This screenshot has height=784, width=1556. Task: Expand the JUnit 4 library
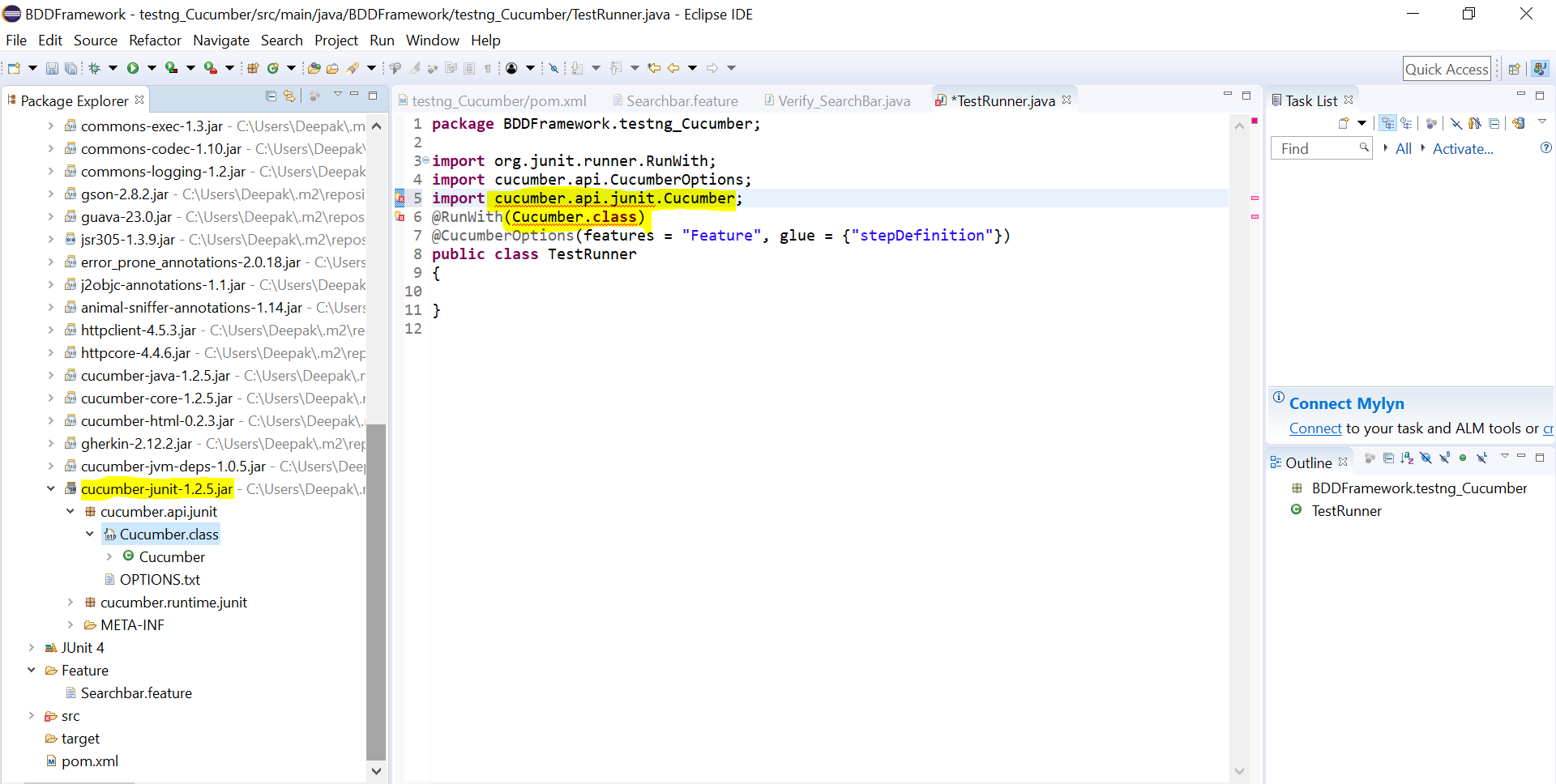pos(32,647)
